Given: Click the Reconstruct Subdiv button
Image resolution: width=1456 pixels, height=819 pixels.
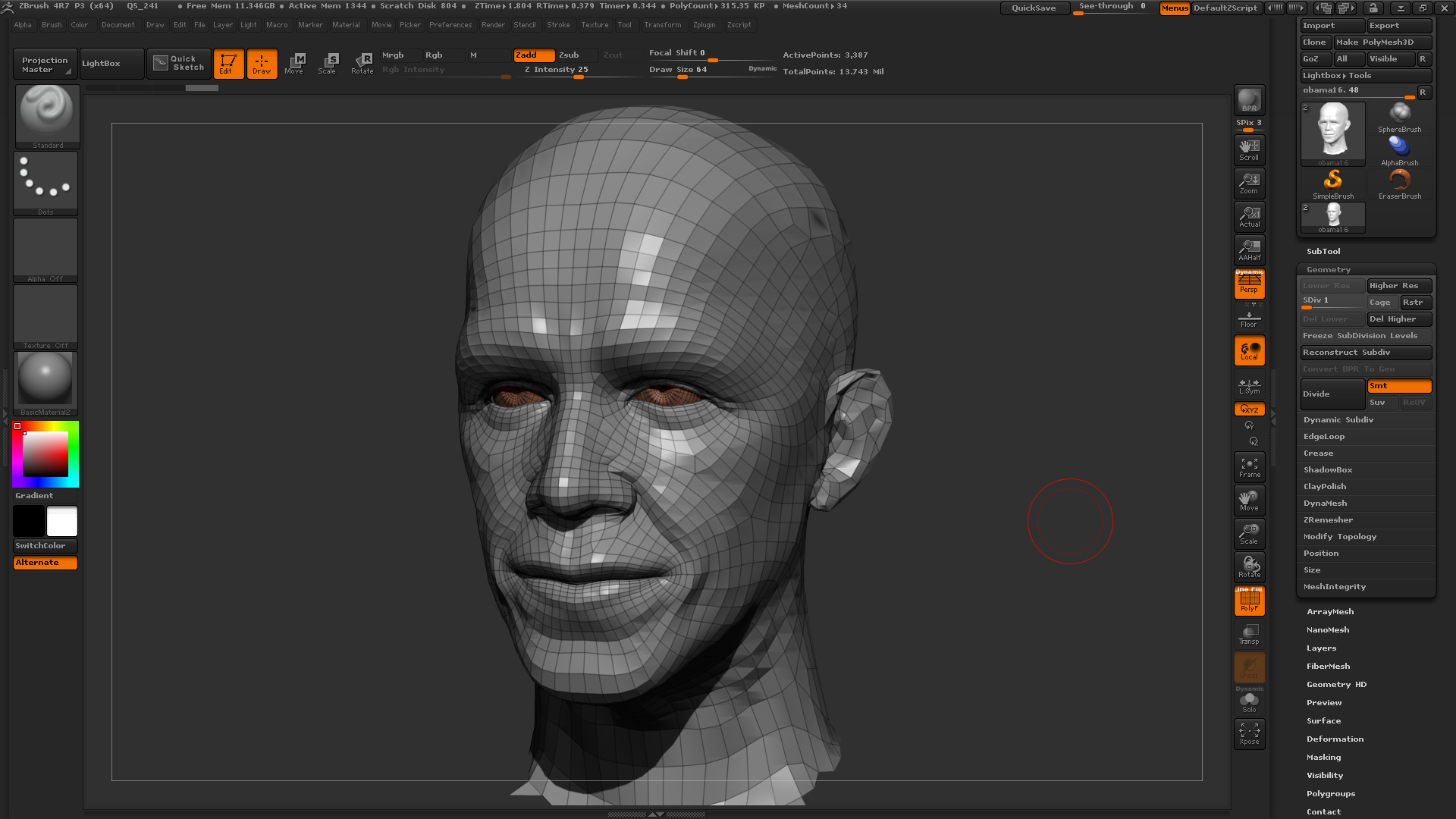Looking at the screenshot, I should 1366,353.
